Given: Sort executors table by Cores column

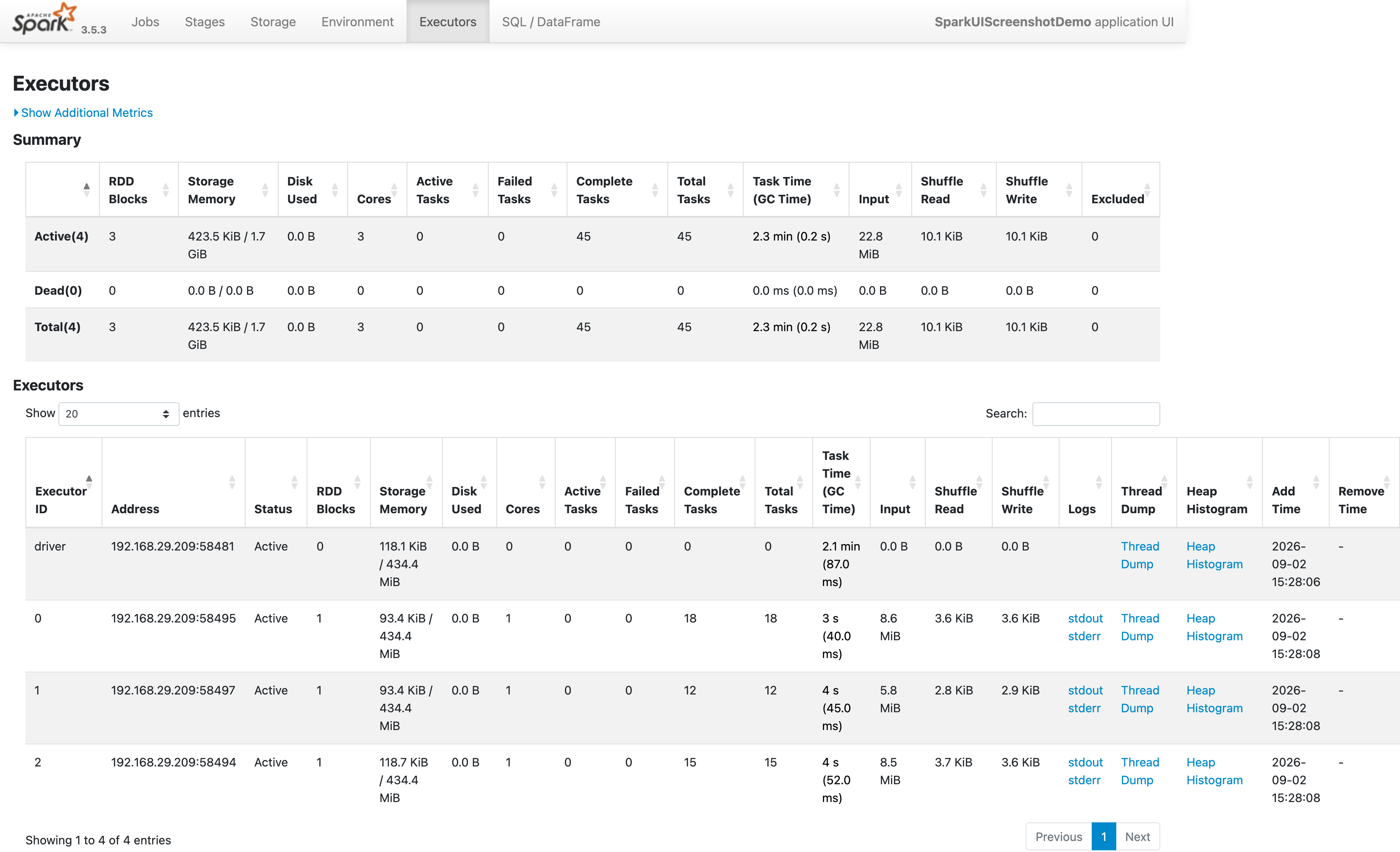Looking at the screenshot, I should pos(526,483).
